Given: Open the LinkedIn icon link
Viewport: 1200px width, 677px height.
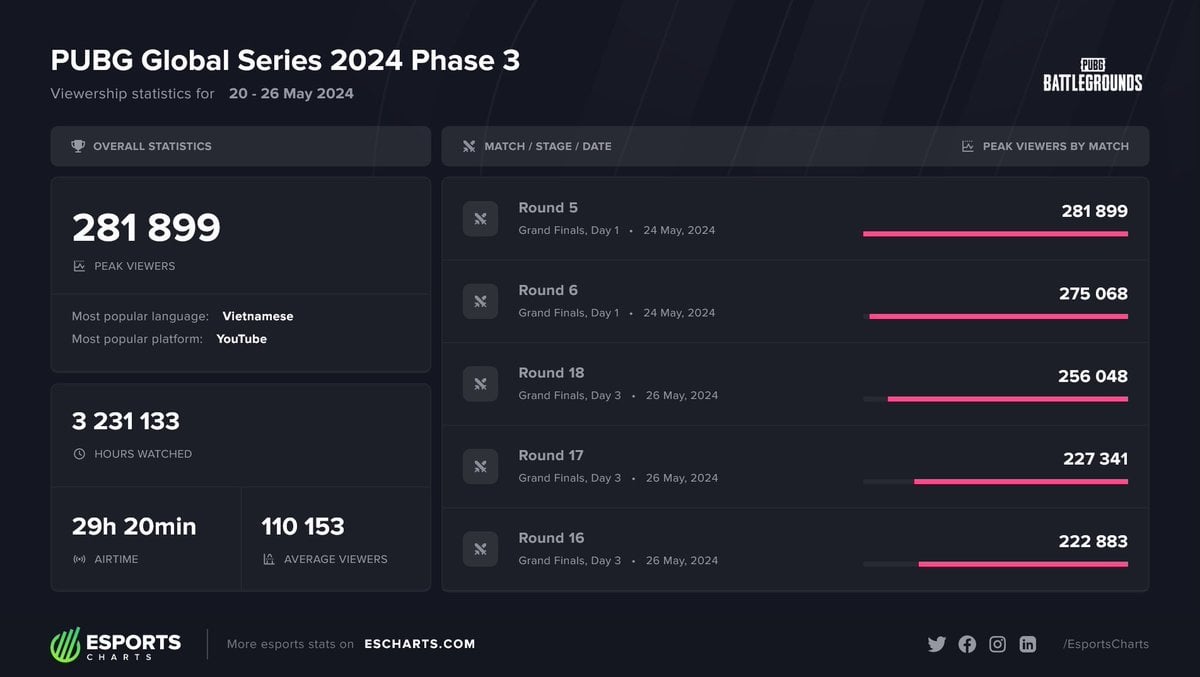Looking at the screenshot, I should (x=1027, y=644).
